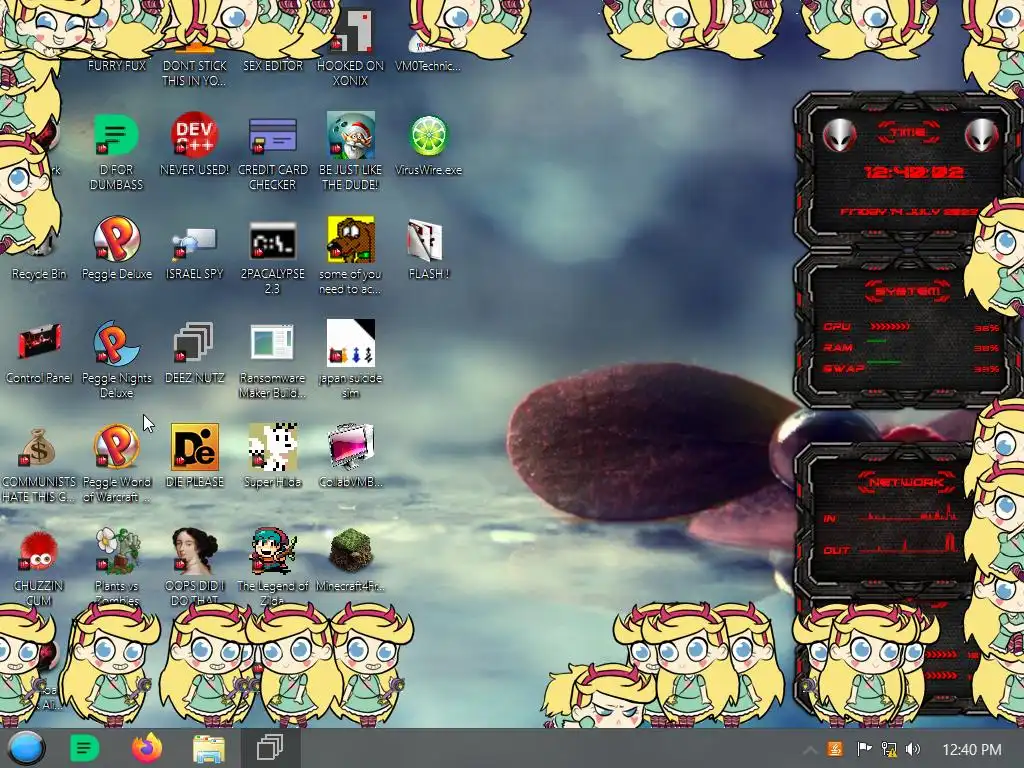
Task: Open the Minecraft4Fr grass block icon
Action: [351, 551]
